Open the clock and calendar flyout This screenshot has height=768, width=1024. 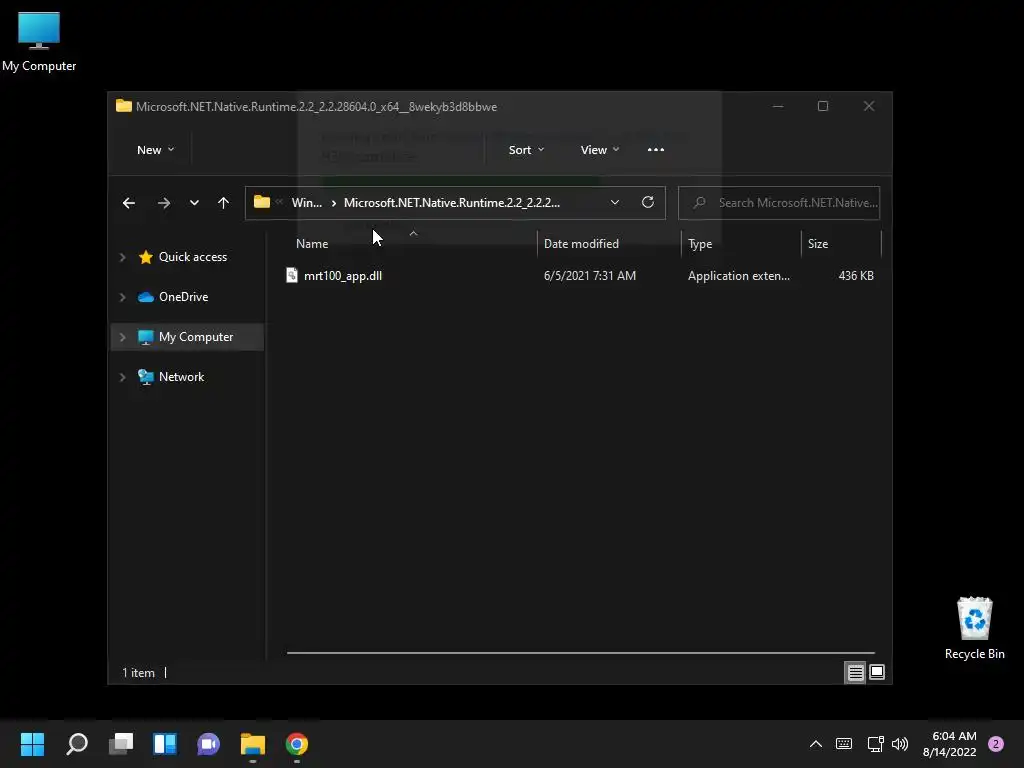[950, 744]
